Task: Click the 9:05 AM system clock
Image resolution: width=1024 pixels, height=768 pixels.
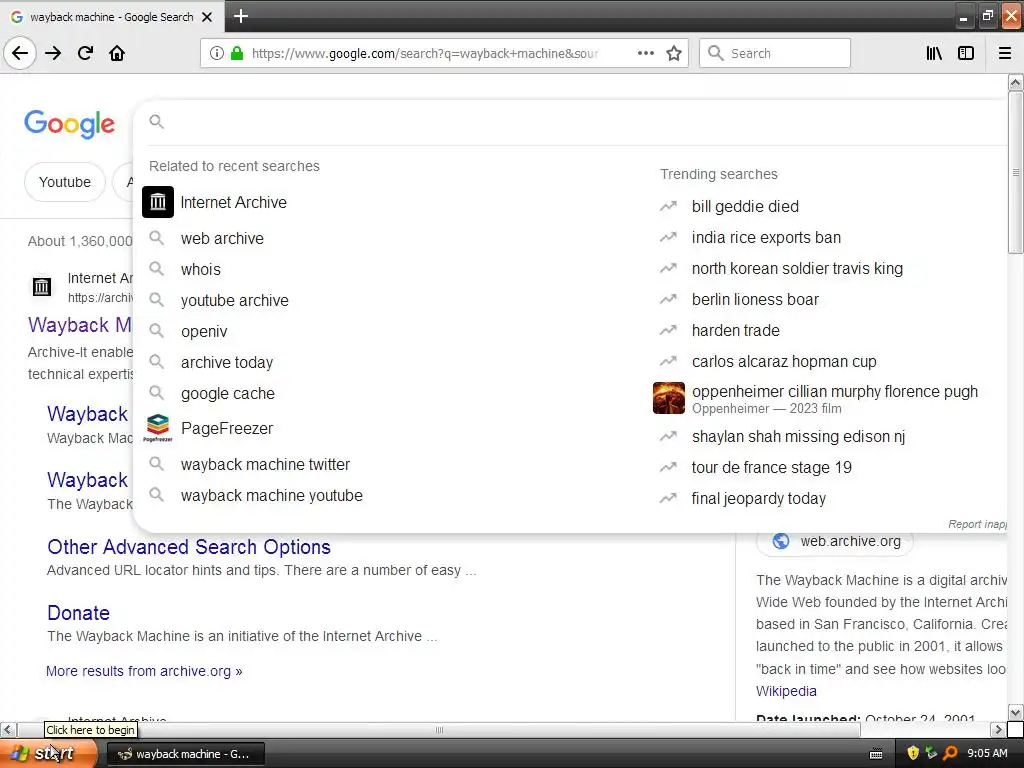Action: [x=987, y=754]
